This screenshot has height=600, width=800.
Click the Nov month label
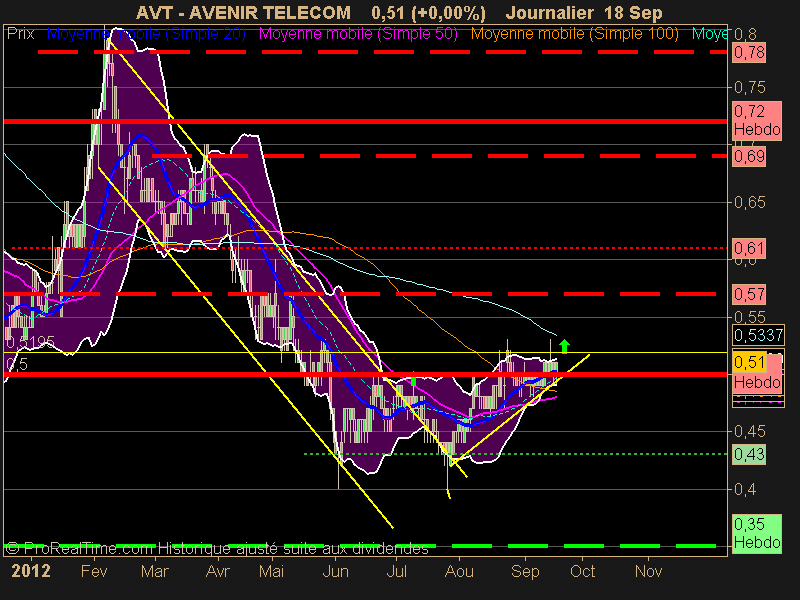coord(648,571)
